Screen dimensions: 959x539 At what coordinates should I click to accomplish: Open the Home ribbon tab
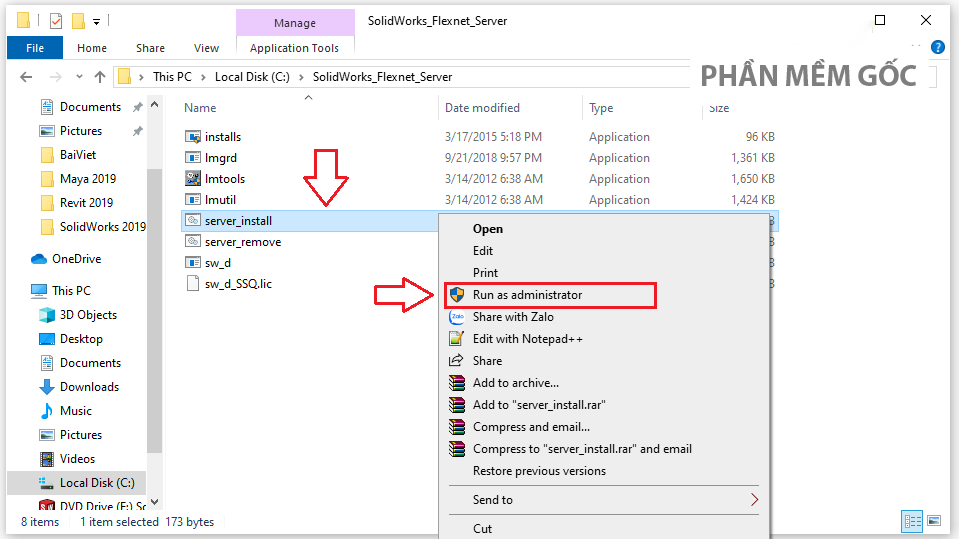92,48
